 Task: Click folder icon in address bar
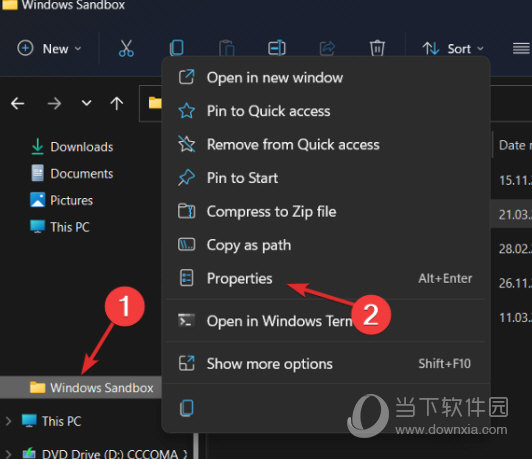click(x=155, y=103)
